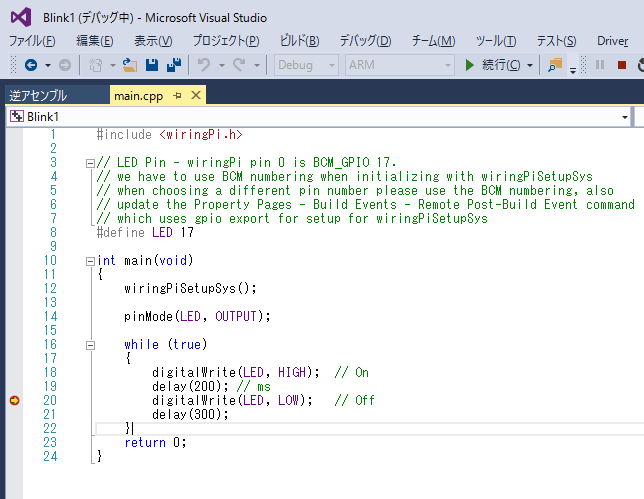Click line number 12 in the gutter
This screenshot has height=499, width=644.
(x=50, y=288)
